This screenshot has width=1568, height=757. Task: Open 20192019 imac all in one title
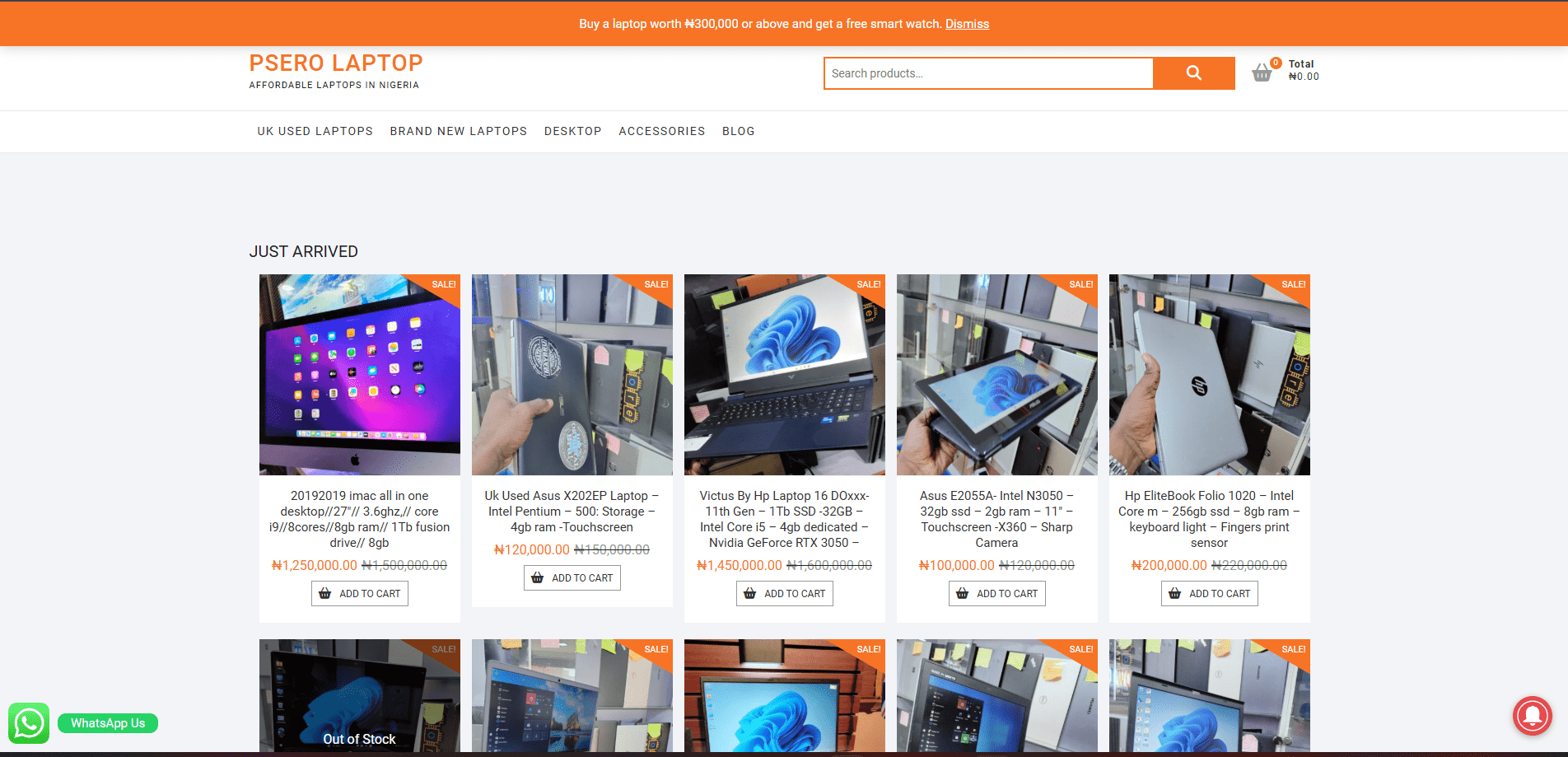(x=360, y=519)
